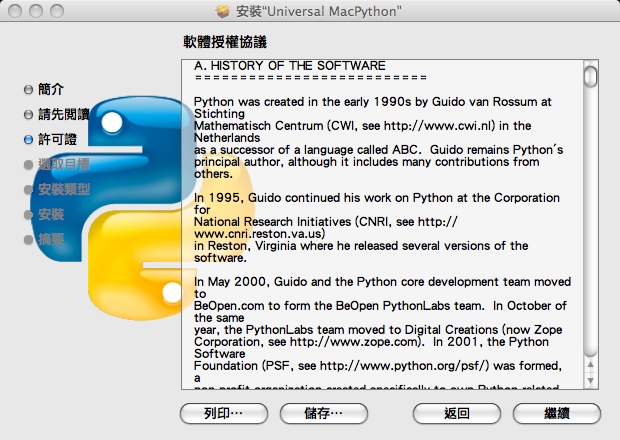Click the http://www.cwi.nl URL text
Screen dimensions: 620x440
[x=439, y=126]
